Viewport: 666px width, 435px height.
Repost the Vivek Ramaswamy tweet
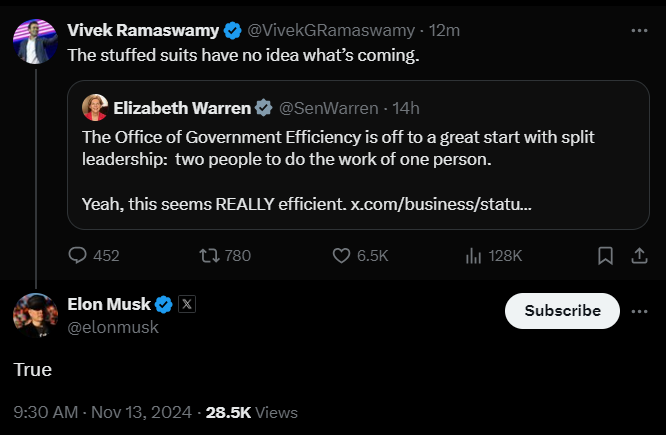209,256
